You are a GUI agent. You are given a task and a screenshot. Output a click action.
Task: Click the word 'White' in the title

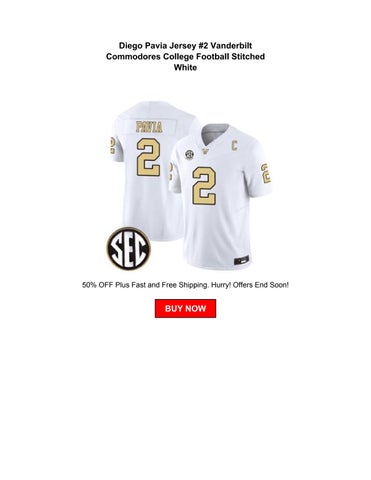185,67
